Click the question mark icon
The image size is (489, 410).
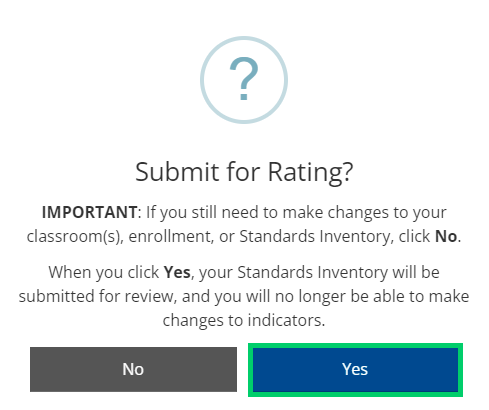(244, 79)
